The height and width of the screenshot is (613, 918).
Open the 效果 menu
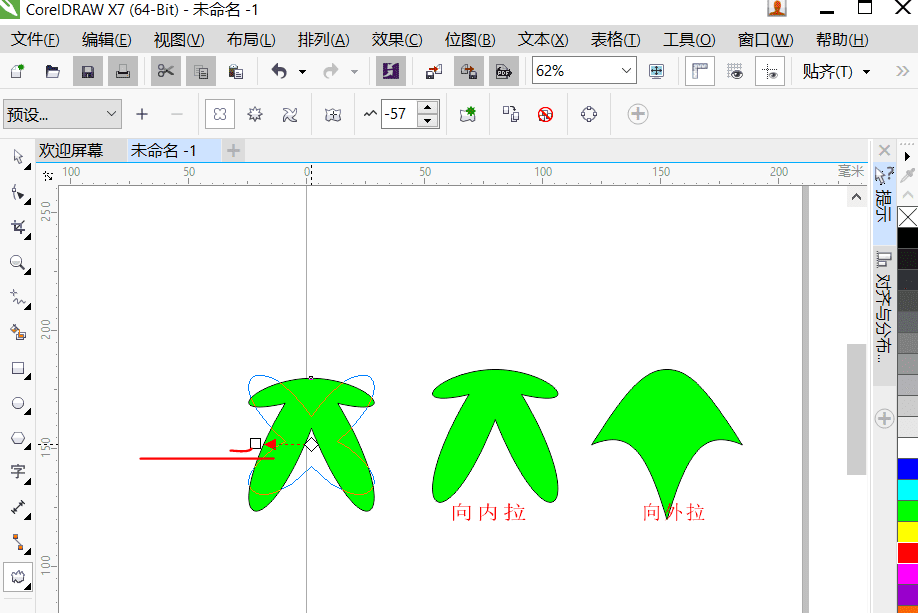click(x=396, y=40)
